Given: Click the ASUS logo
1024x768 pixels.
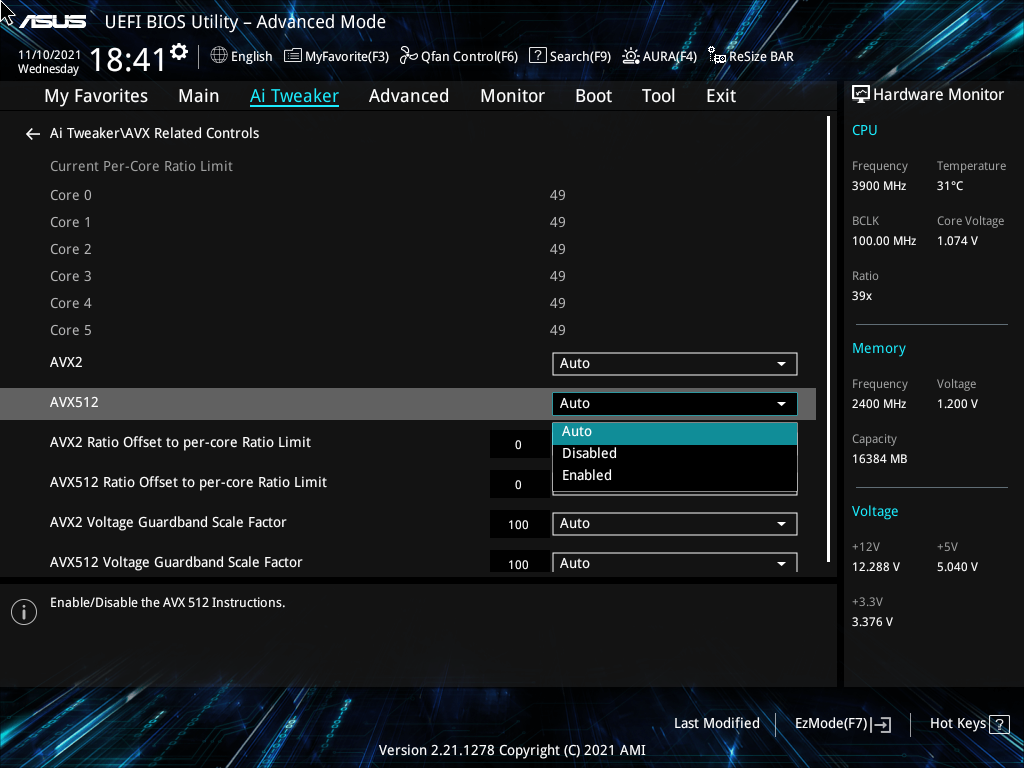Looking at the screenshot, I should click(52, 22).
